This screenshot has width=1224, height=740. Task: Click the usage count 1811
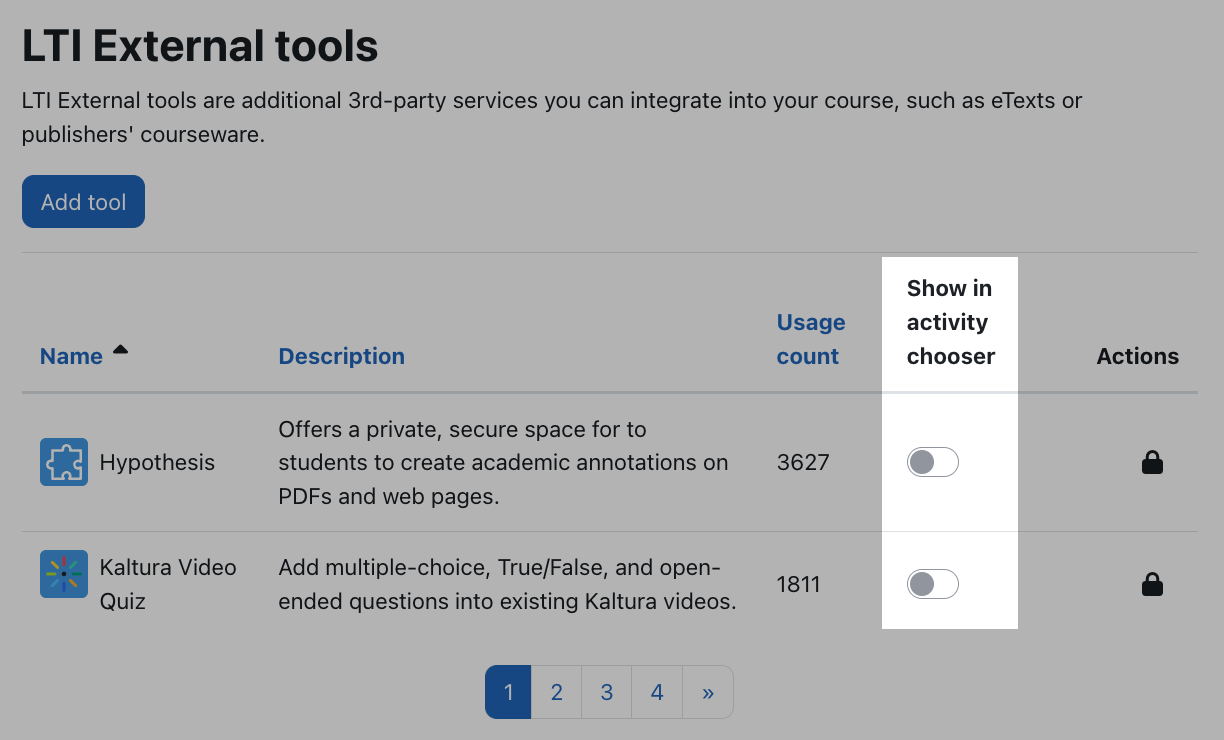[x=799, y=584]
